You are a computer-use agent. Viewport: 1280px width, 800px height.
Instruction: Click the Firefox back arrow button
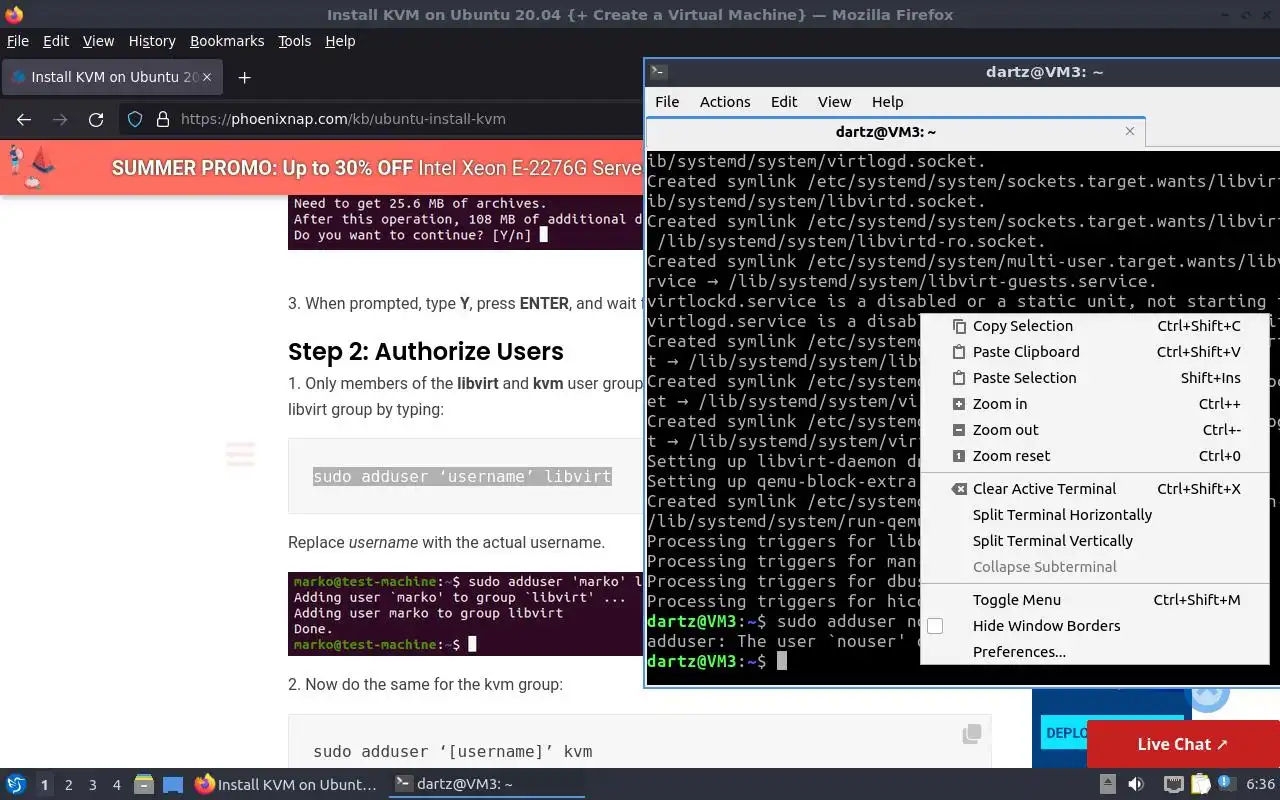[24, 119]
